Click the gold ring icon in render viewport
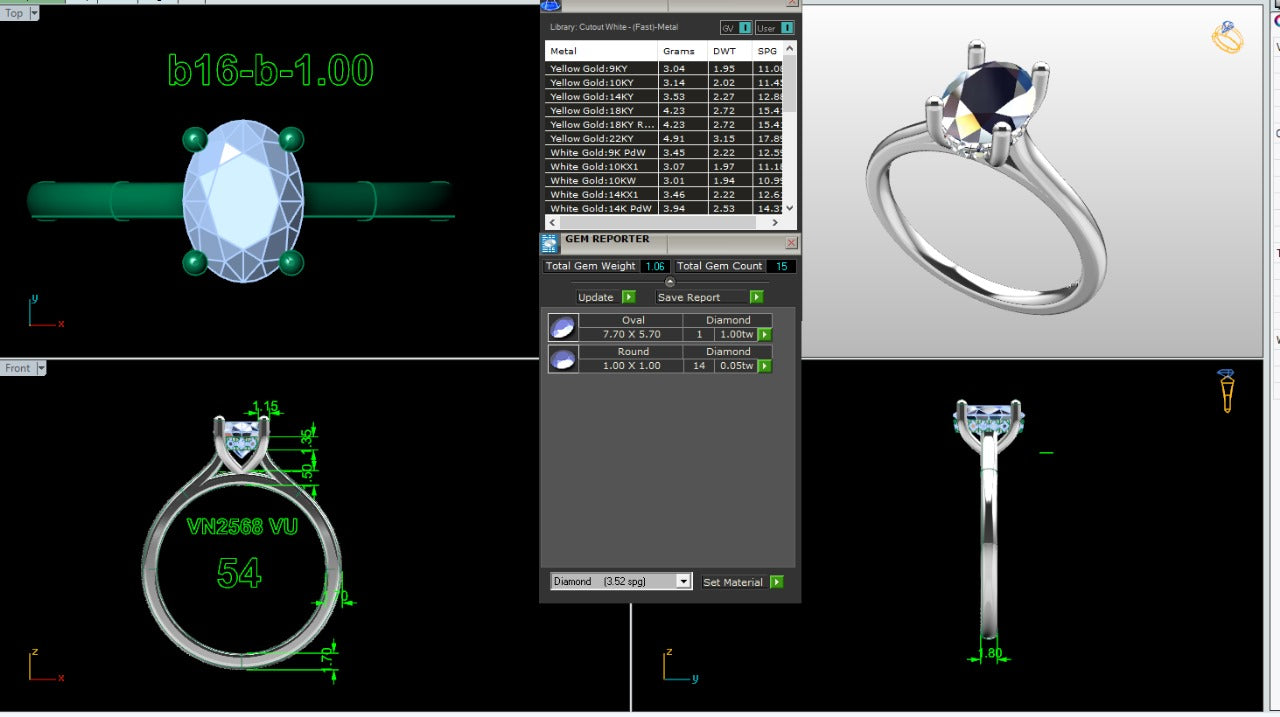 1227,38
